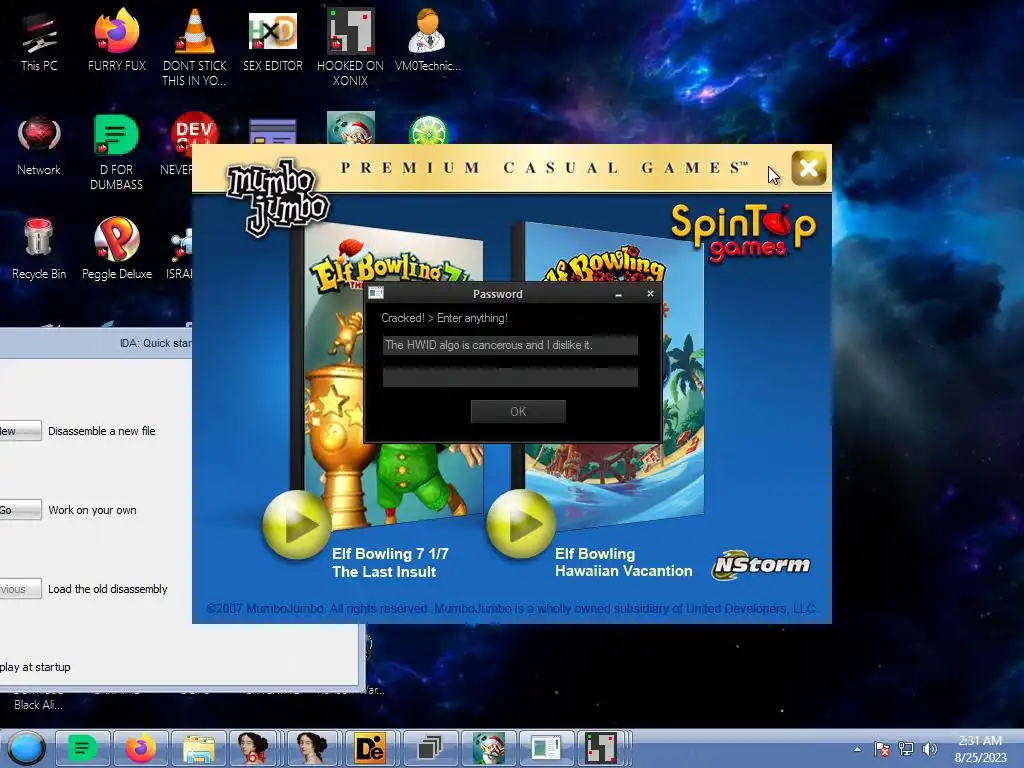1024x768 pixels.
Task: Click New to disassemble a new file in IDA
Action: (x=20, y=431)
